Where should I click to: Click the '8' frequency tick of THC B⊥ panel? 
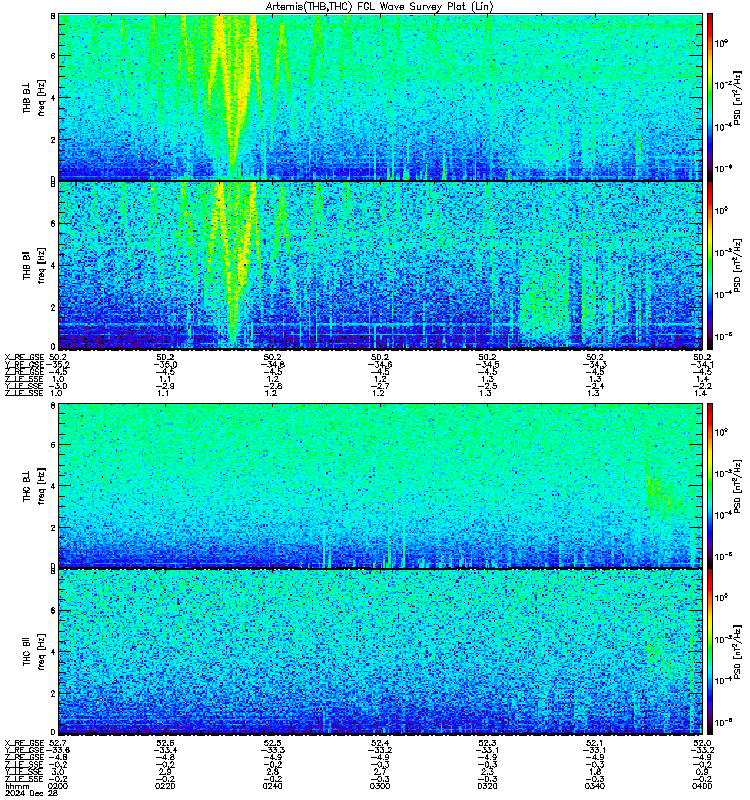pos(53,406)
